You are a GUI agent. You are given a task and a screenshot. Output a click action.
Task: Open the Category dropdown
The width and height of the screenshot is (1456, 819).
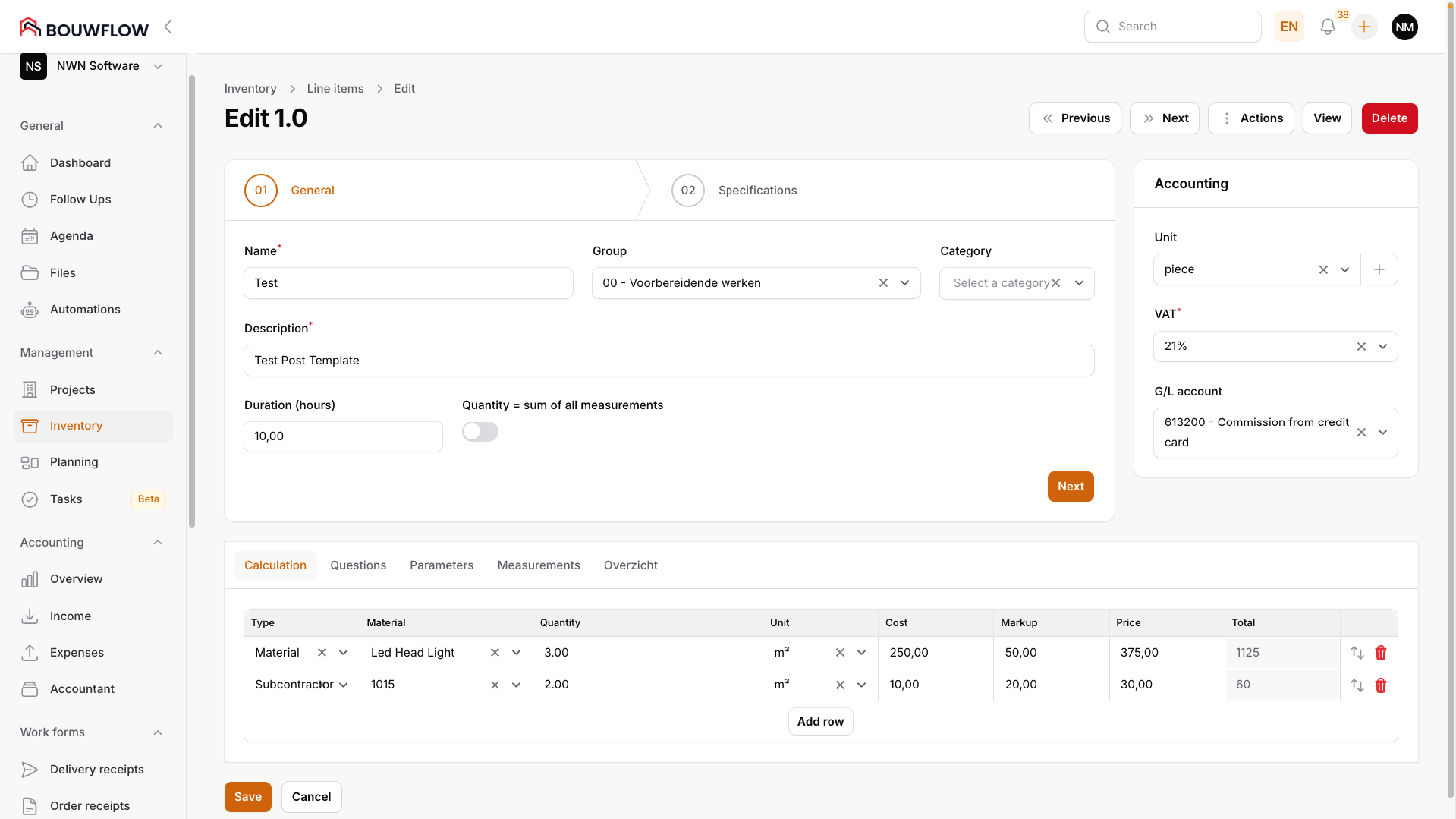click(1079, 283)
